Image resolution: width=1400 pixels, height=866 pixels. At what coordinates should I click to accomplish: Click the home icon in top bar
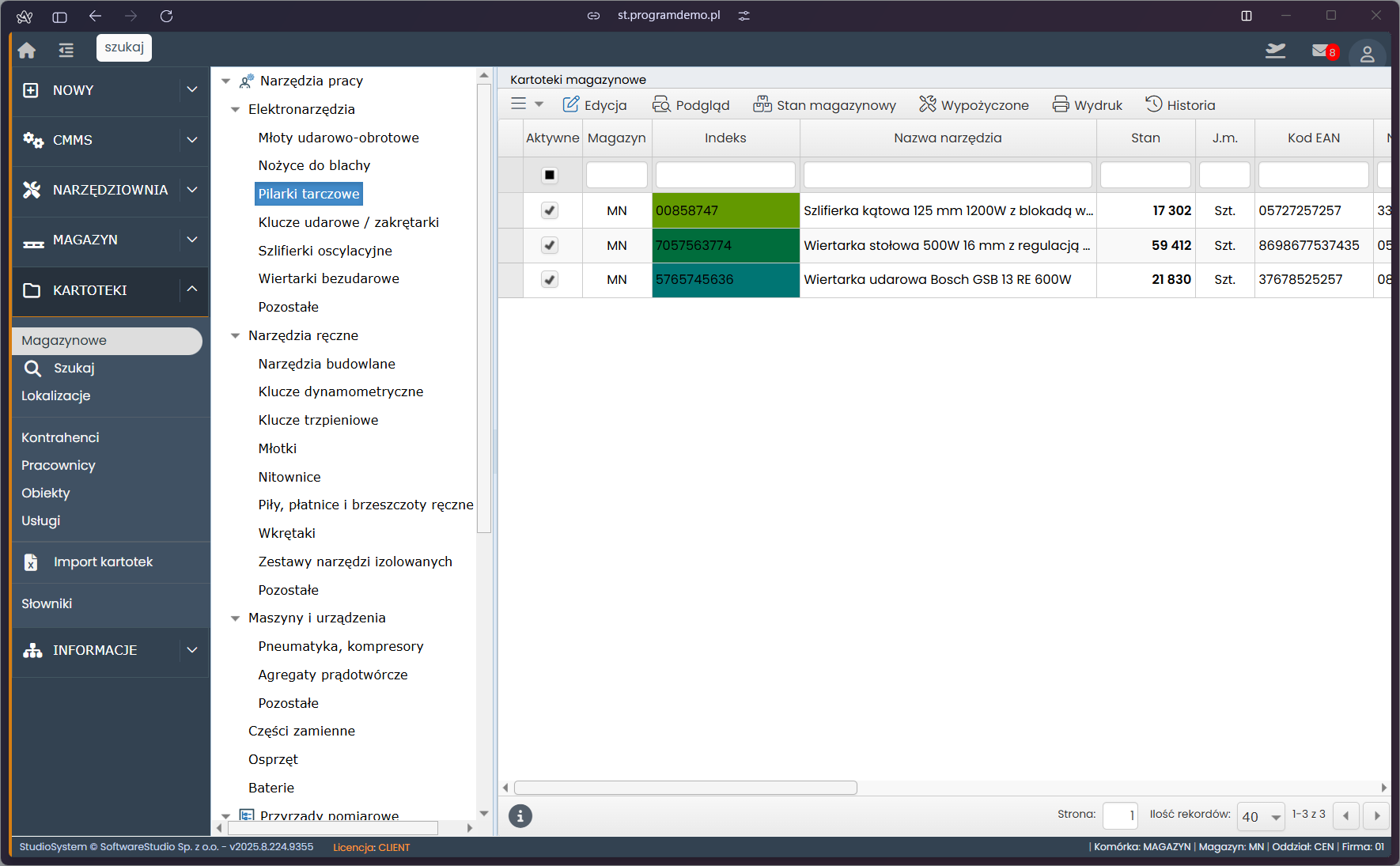pyautogui.click(x=27, y=51)
